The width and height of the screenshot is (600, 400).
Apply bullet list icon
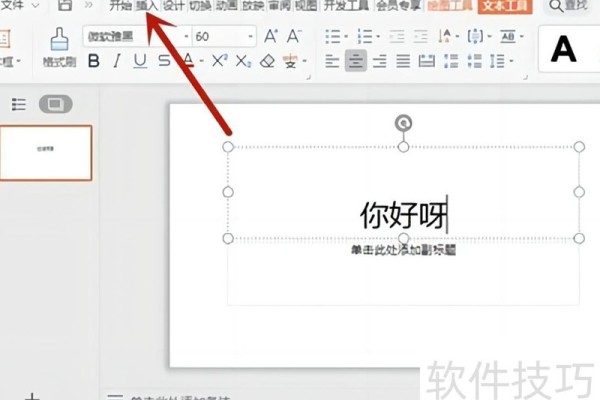[x=333, y=37]
